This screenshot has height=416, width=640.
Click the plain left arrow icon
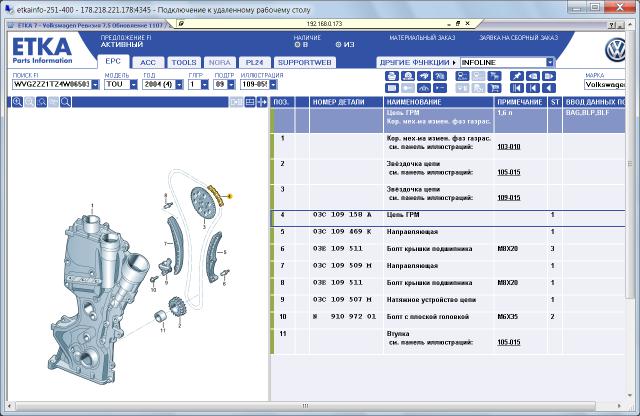[x=549, y=88]
